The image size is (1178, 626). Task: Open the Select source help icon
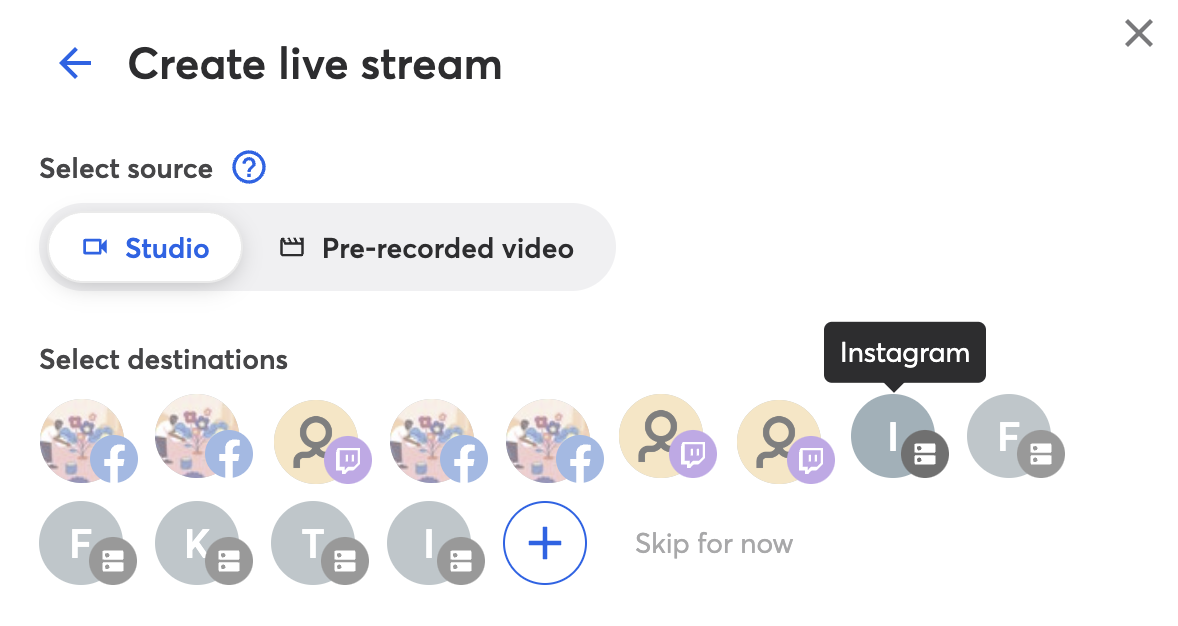pyautogui.click(x=249, y=168)
